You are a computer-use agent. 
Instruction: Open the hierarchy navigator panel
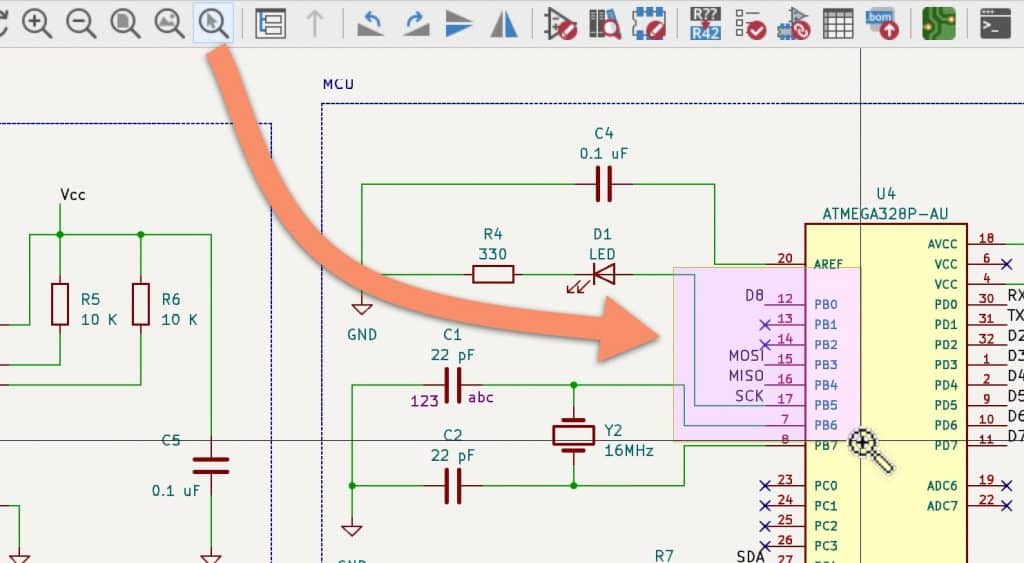270,24
